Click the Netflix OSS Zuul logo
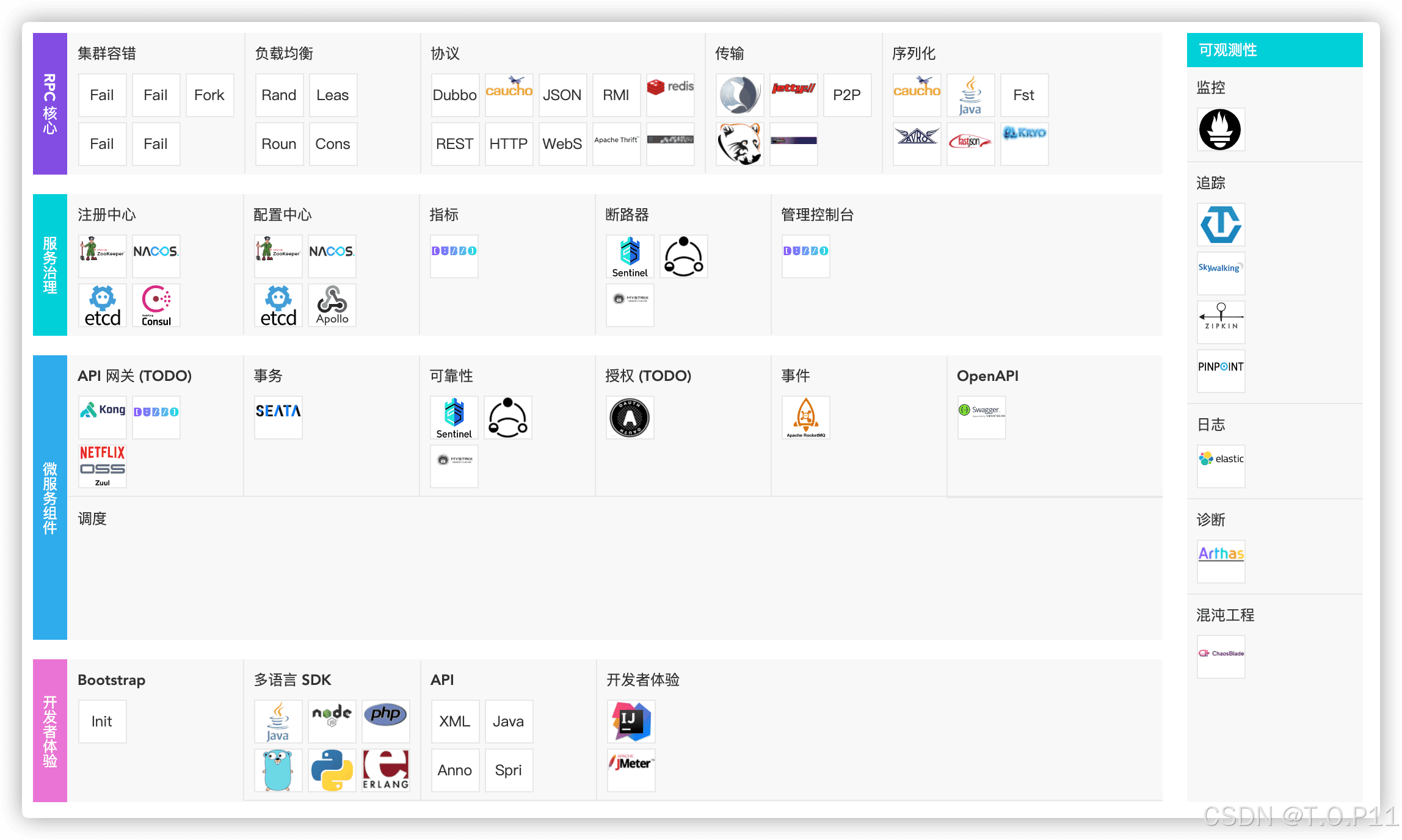The height and width of the screenshot is (840, 1402). tap(102, 466)
